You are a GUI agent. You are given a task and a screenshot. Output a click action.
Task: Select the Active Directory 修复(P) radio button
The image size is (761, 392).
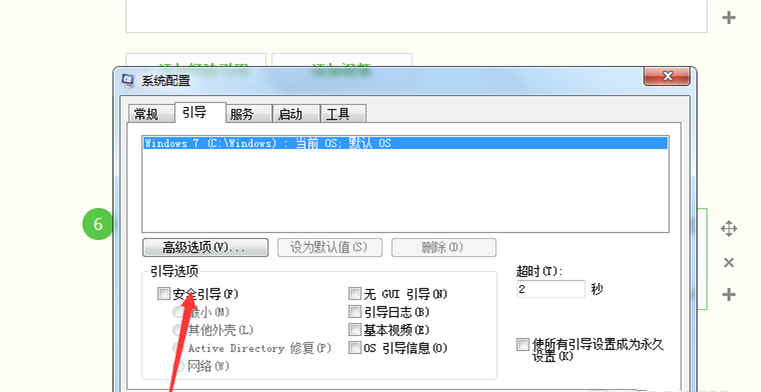tap(179, 348)
